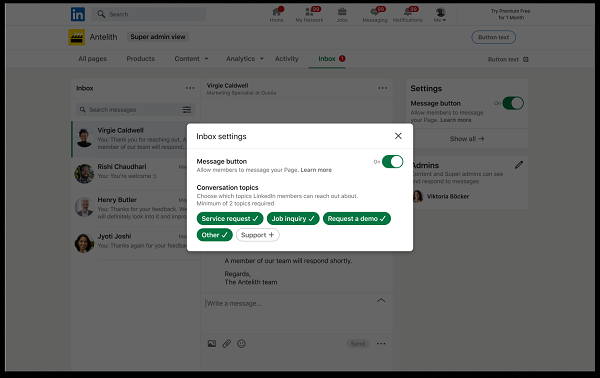Toggle Message button switch in dialog

392,161
